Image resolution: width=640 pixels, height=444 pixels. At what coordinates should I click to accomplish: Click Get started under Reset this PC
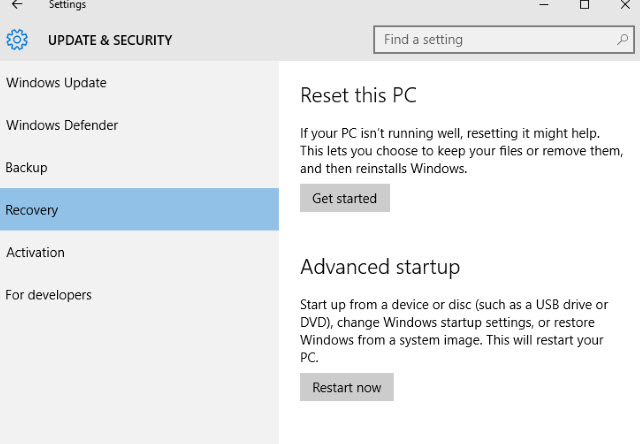click(x=345, y=198)
